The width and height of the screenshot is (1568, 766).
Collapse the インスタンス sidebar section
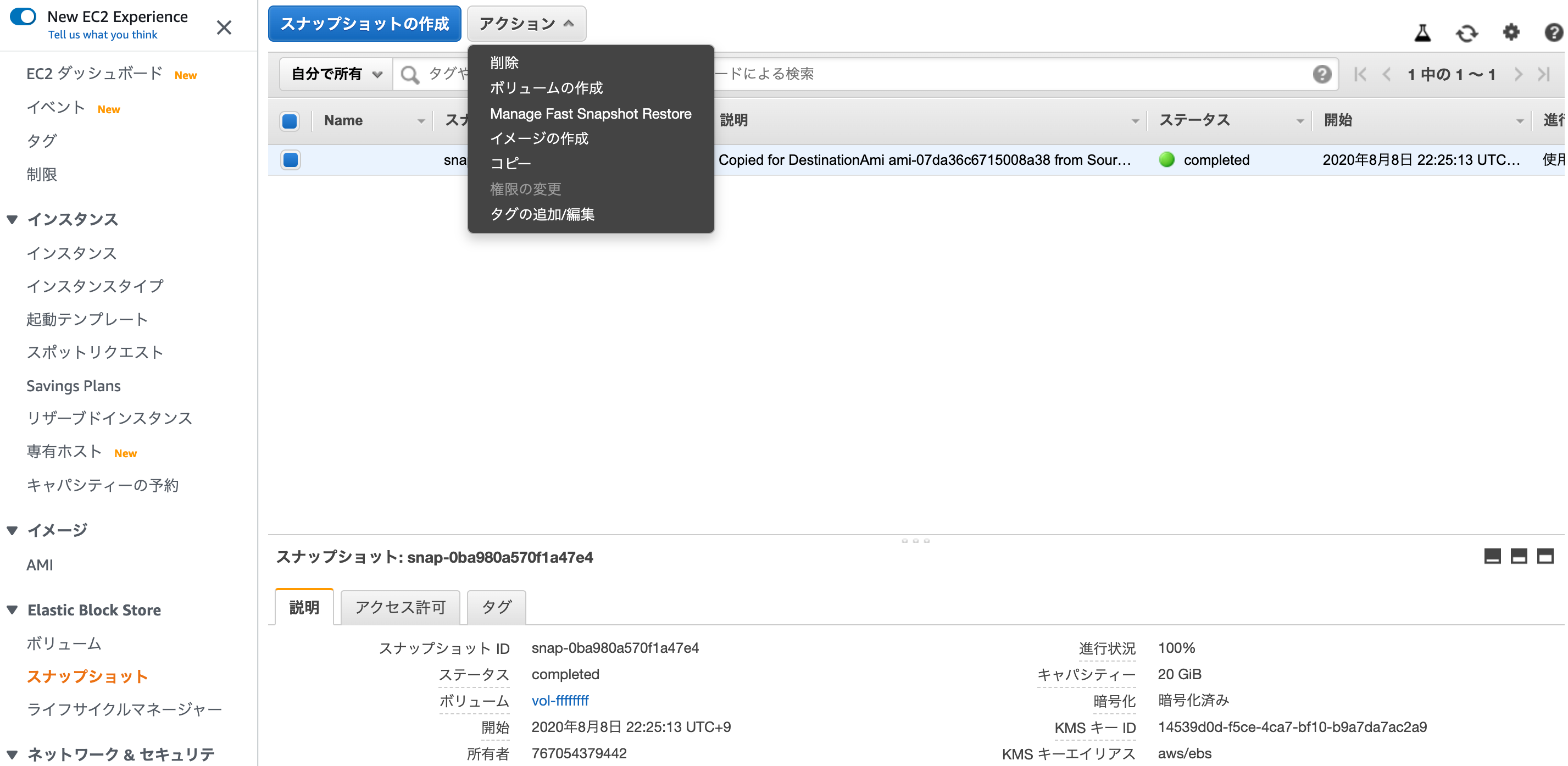pos(12,219)
